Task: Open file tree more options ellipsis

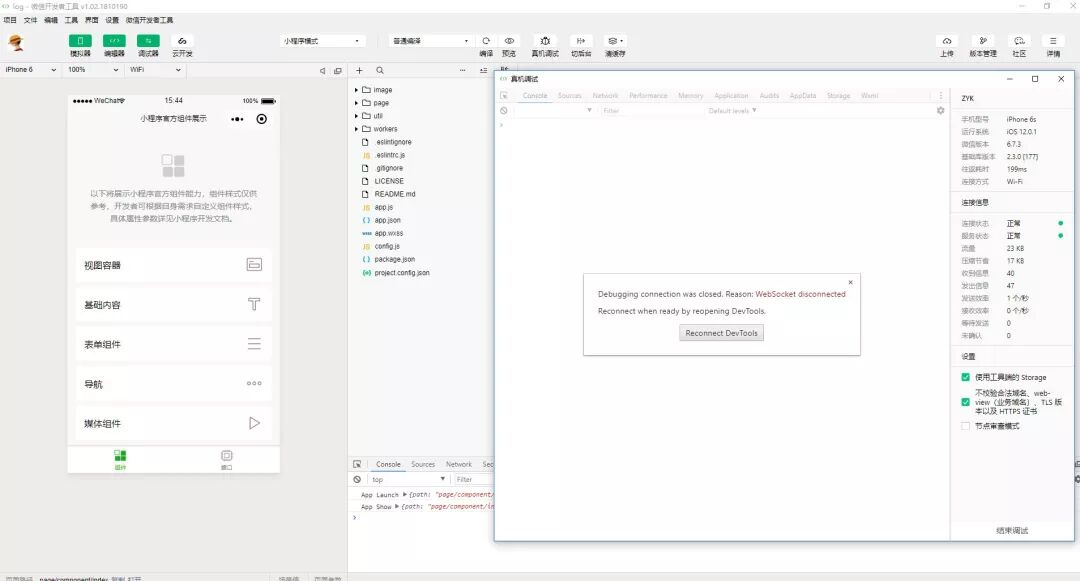Action: pos(462,70)
